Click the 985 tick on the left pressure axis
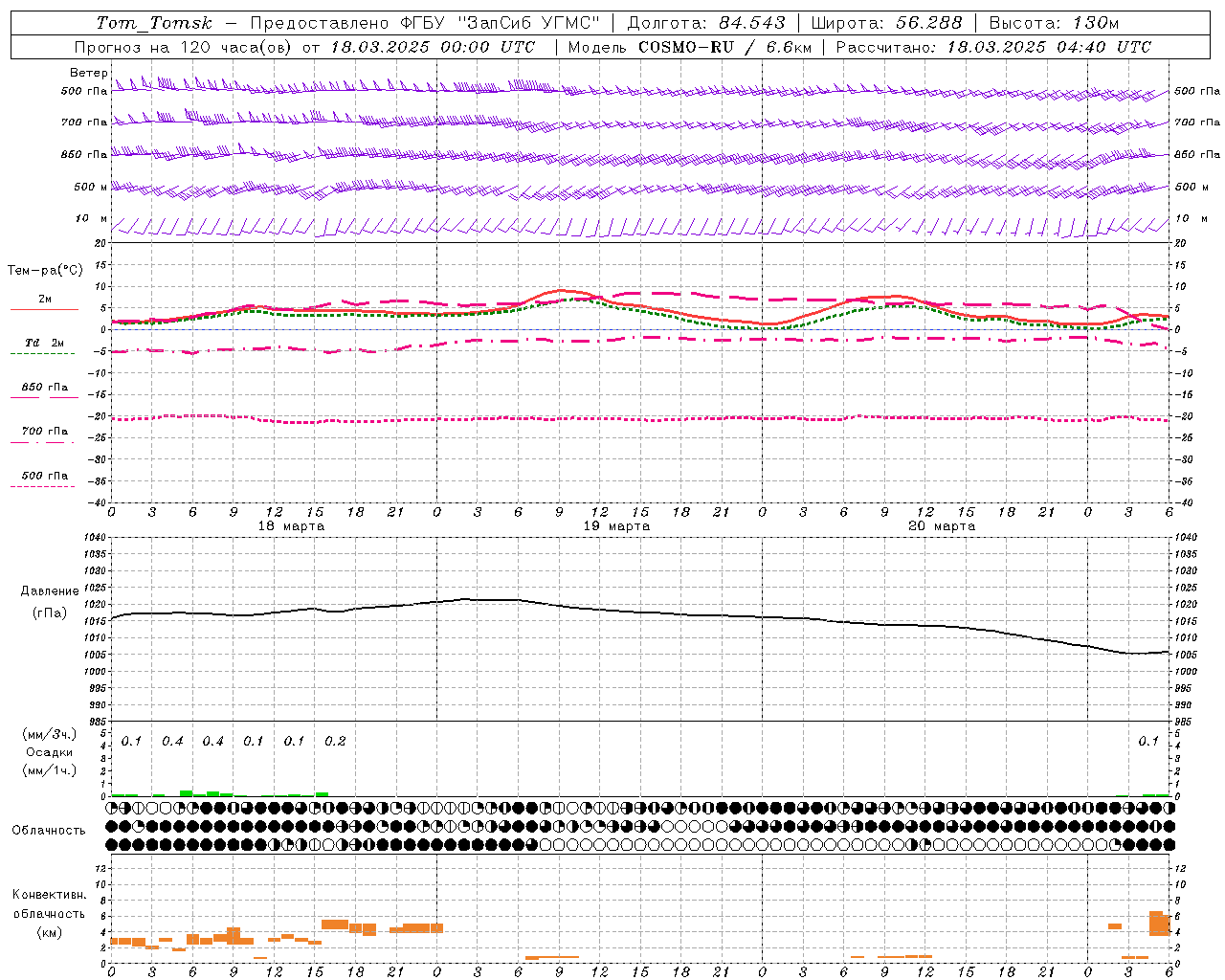Screen dimensions: 1225x980 pyautogui.click(x=96, y=722)
